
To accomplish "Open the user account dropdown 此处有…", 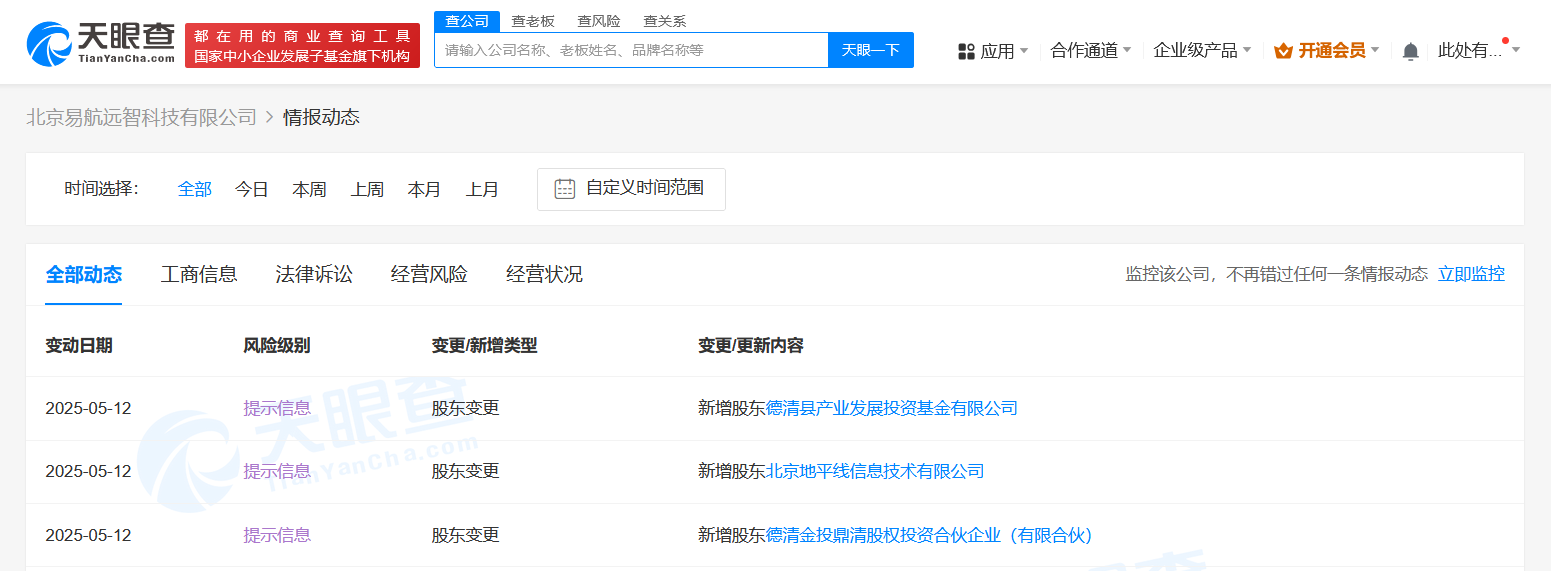I will pyautogui.click(x=1479, y=50).
